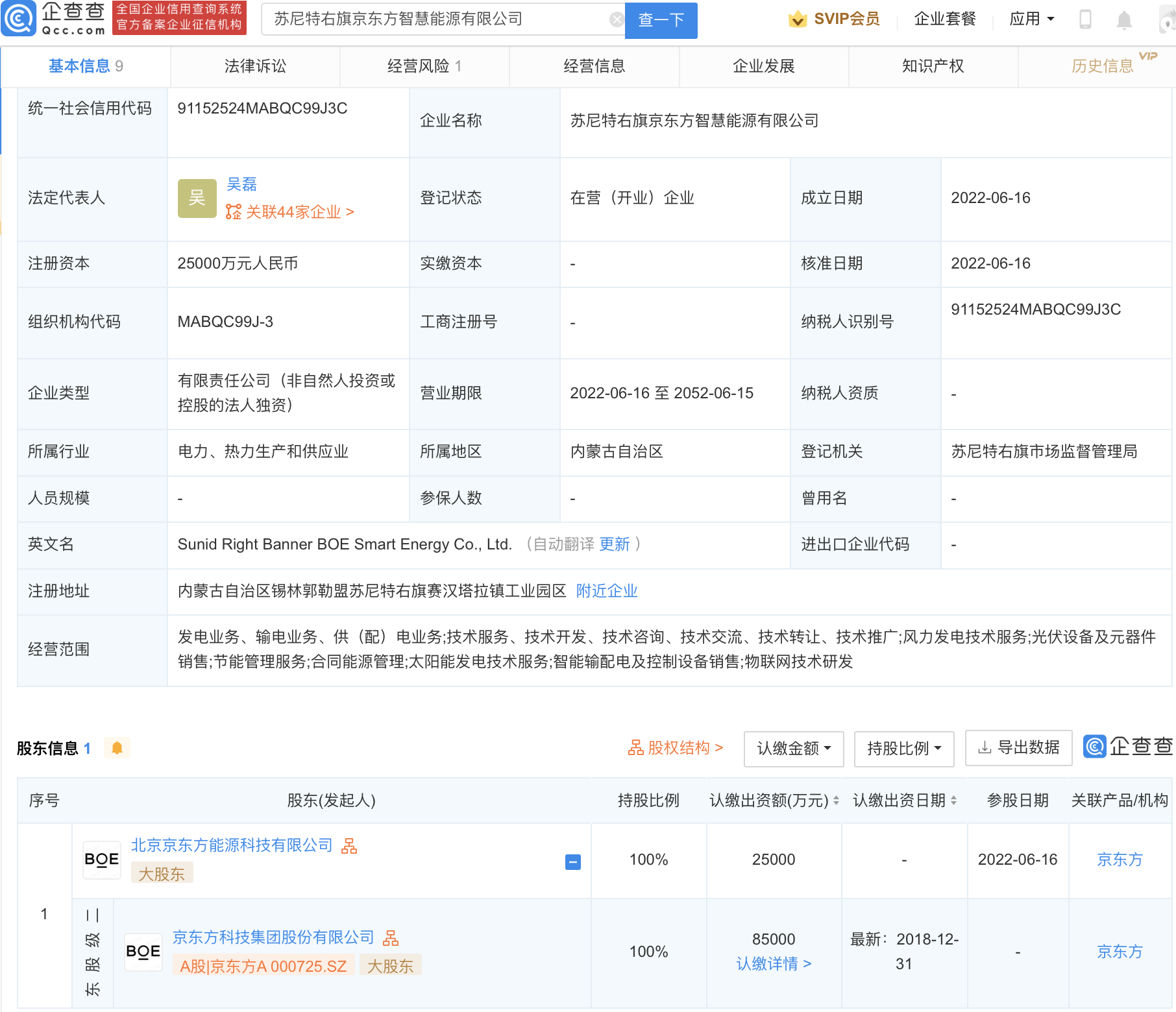Switch to the 经营信息 tab
The height and width of the screenshot is (1012, 1176).
594,66
